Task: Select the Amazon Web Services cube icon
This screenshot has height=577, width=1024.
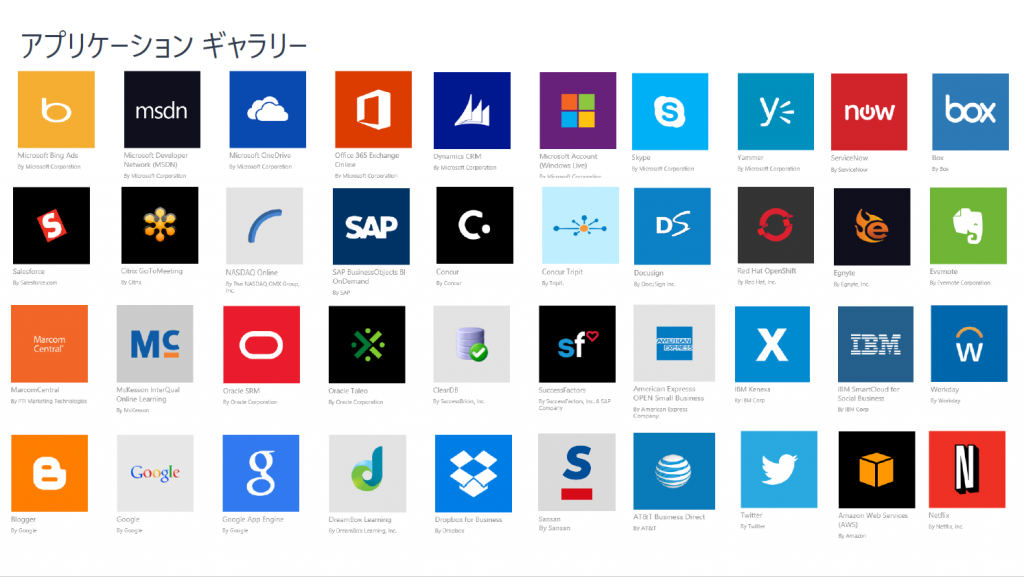Action: [877, 469]
